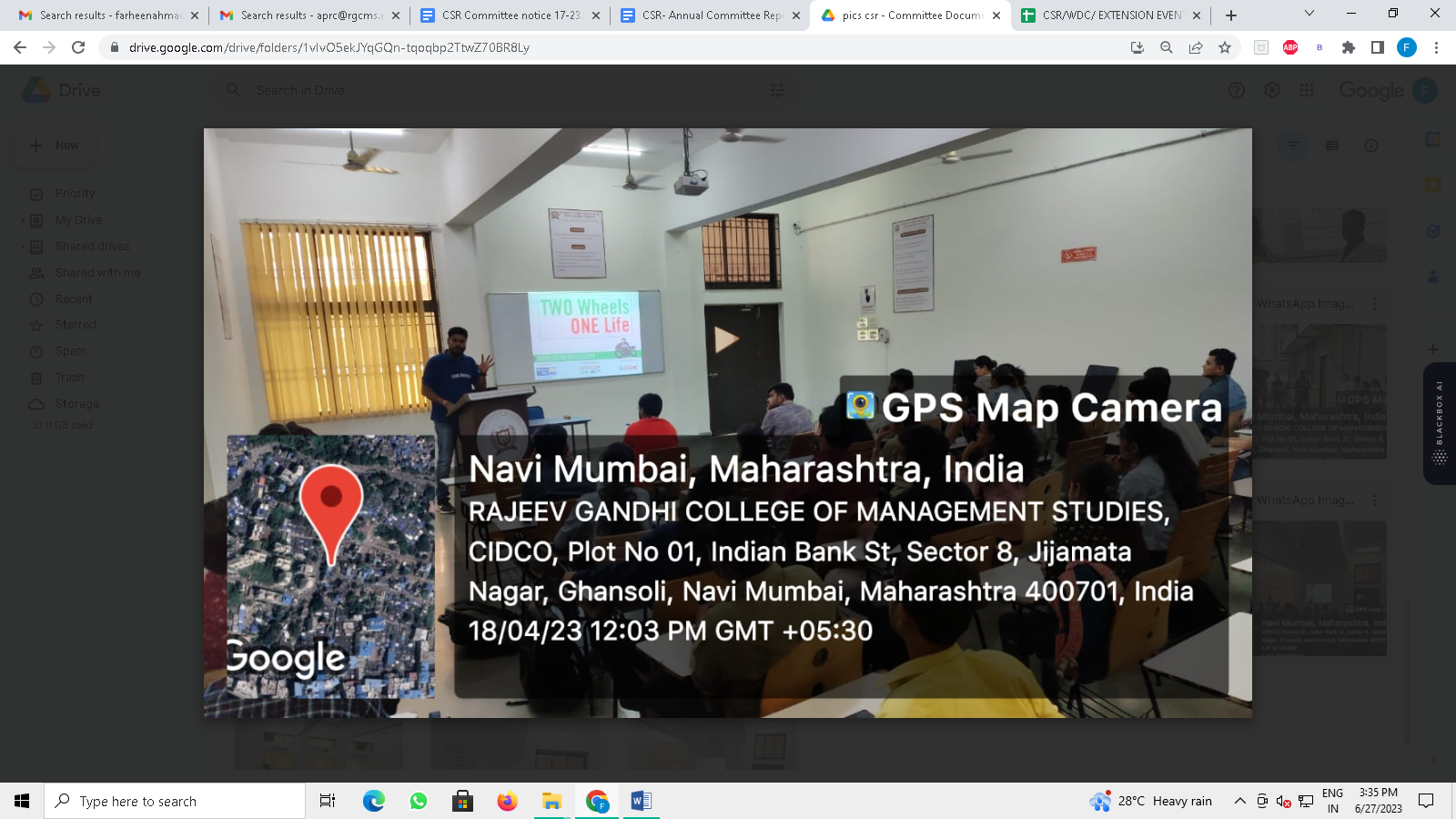Click the add-ons plus in side panel
The width and height of the screenshot is (1456, 819).
[x=1433, y=349]
